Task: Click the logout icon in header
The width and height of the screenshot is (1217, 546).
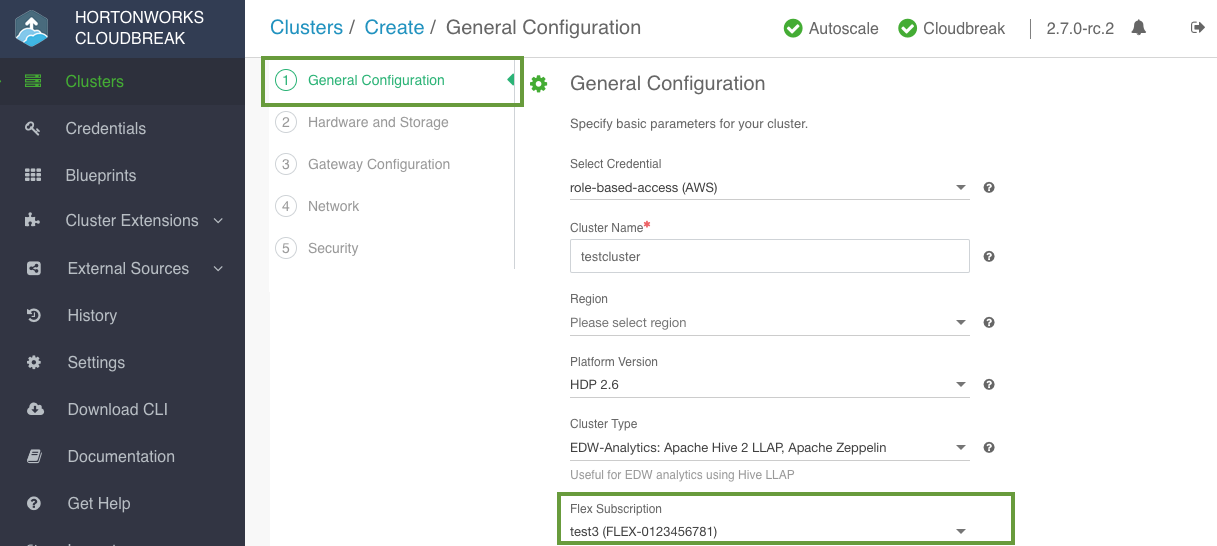Action: point(1197,28)
